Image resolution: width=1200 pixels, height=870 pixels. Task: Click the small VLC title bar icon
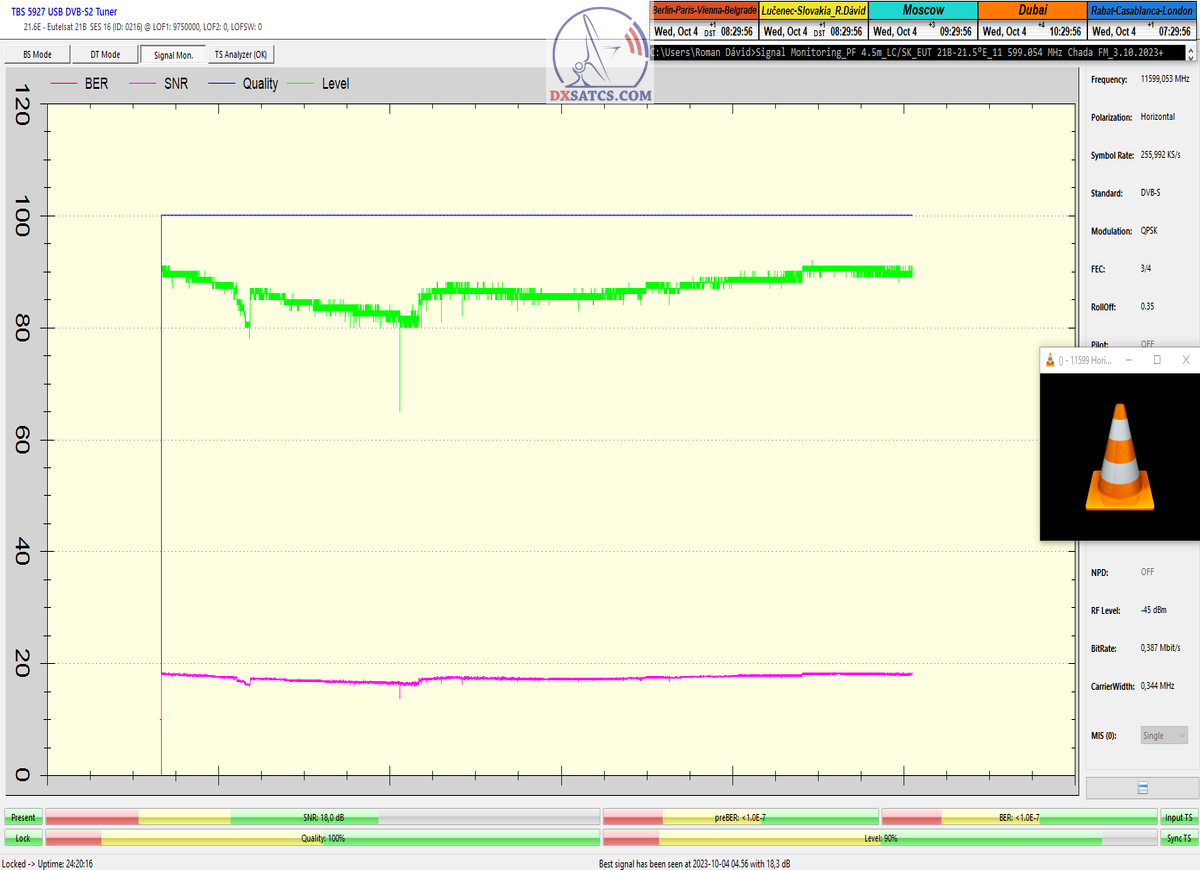tap(1050, 360)
